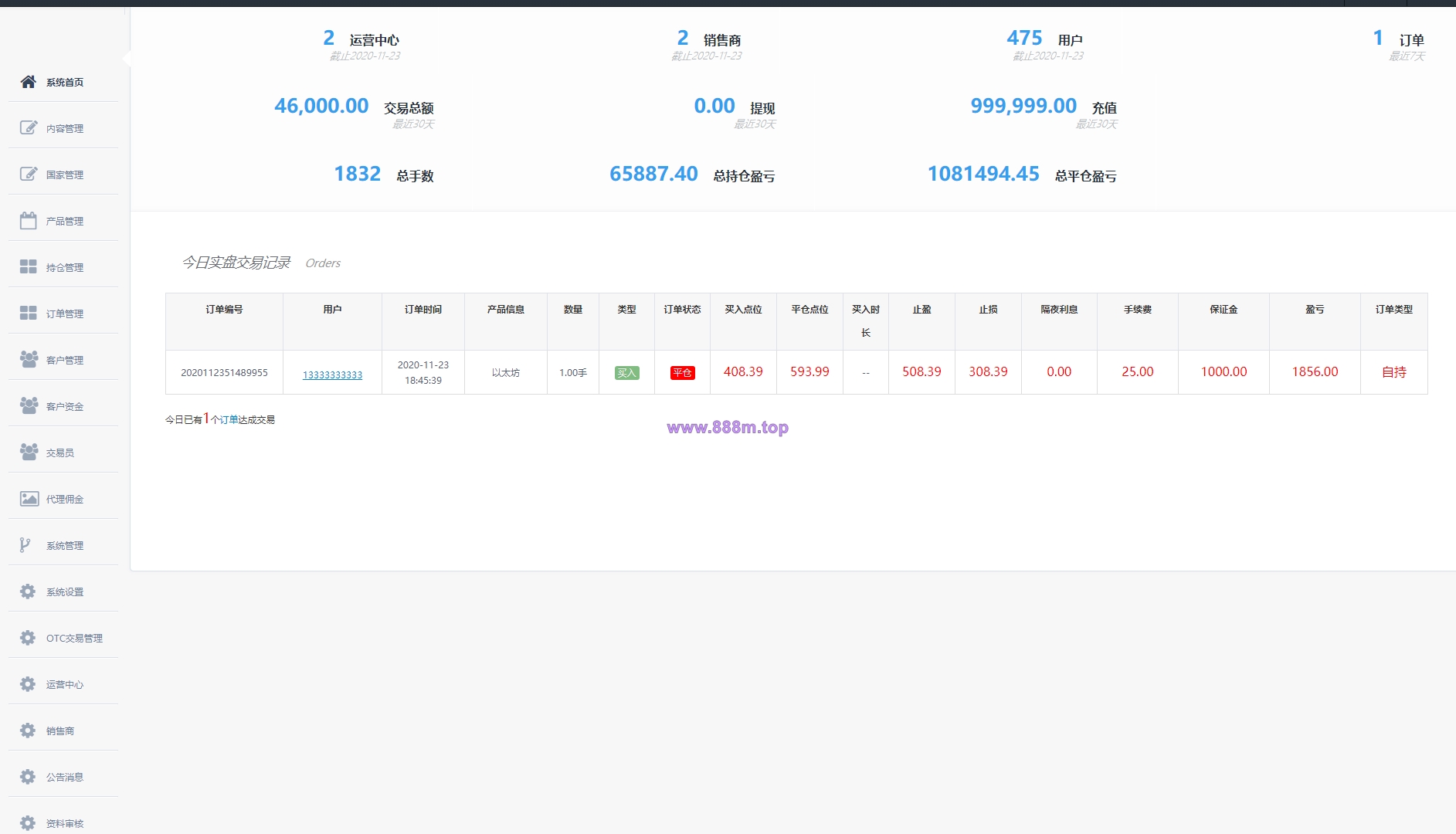Click the gear icon beside 运营中心

point(28,684)
